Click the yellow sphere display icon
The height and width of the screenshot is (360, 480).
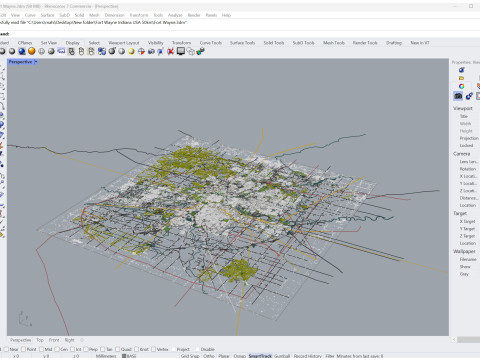[131, 51]
